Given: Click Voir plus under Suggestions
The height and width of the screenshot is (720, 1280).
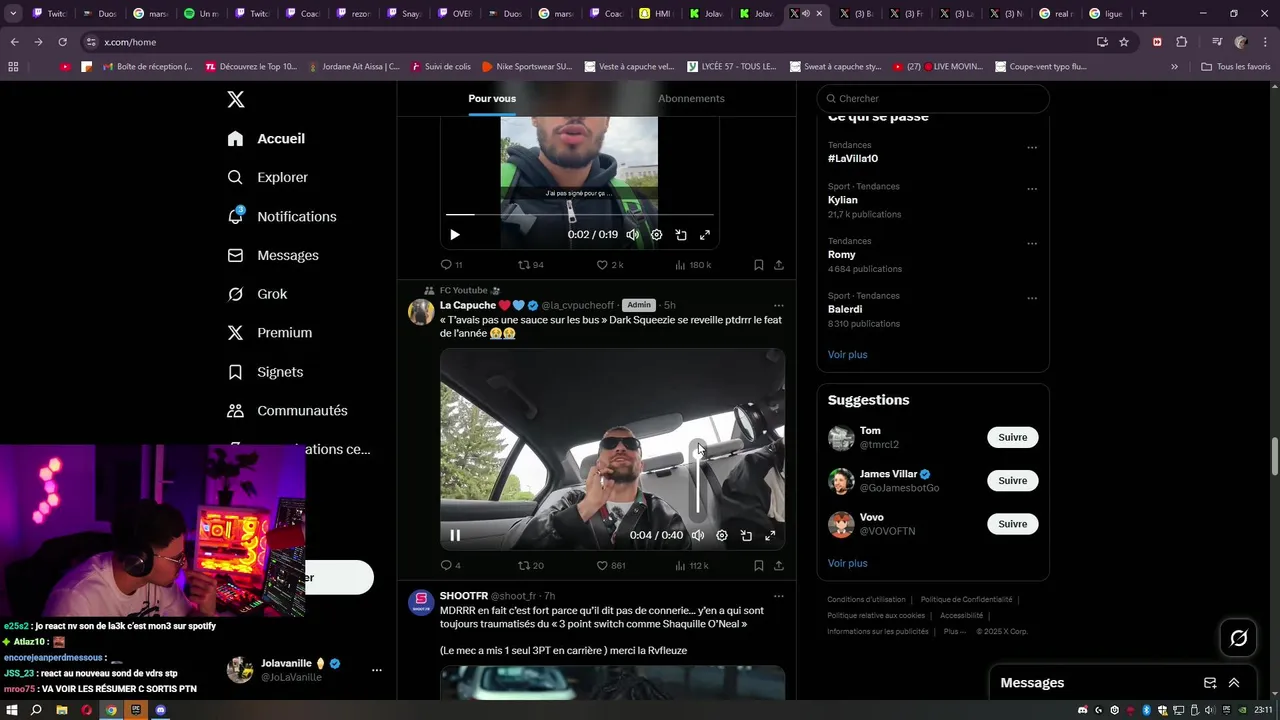Looking at the screenshot, I should pyautogui.click(x=847, y=564).
